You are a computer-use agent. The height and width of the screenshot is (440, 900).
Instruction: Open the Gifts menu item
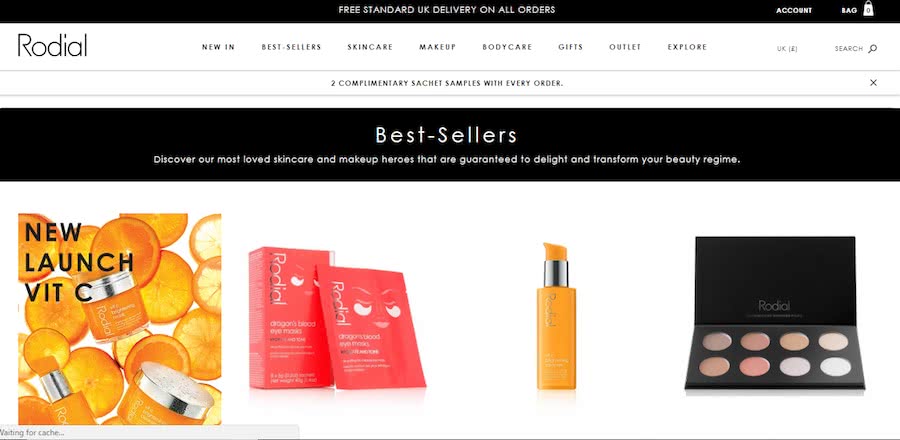[x=571, y=47]
